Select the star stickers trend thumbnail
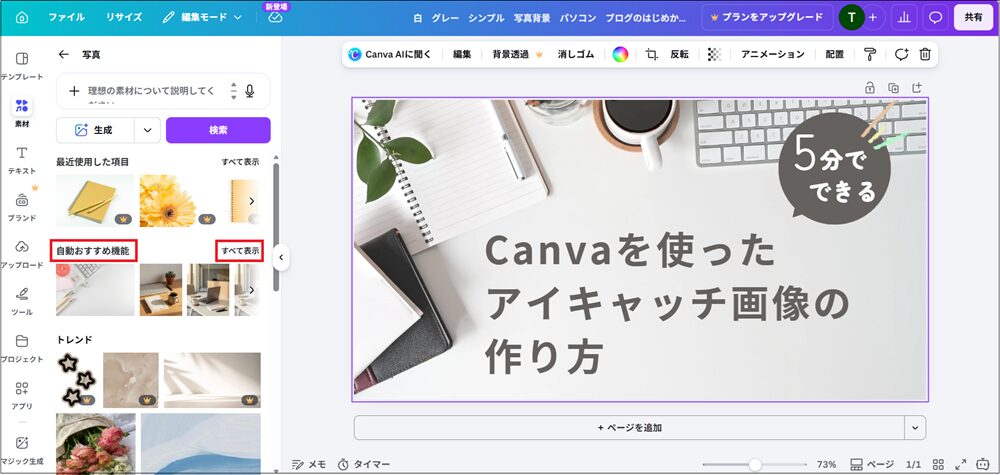Screen dimensions: 1000x475 77,380
